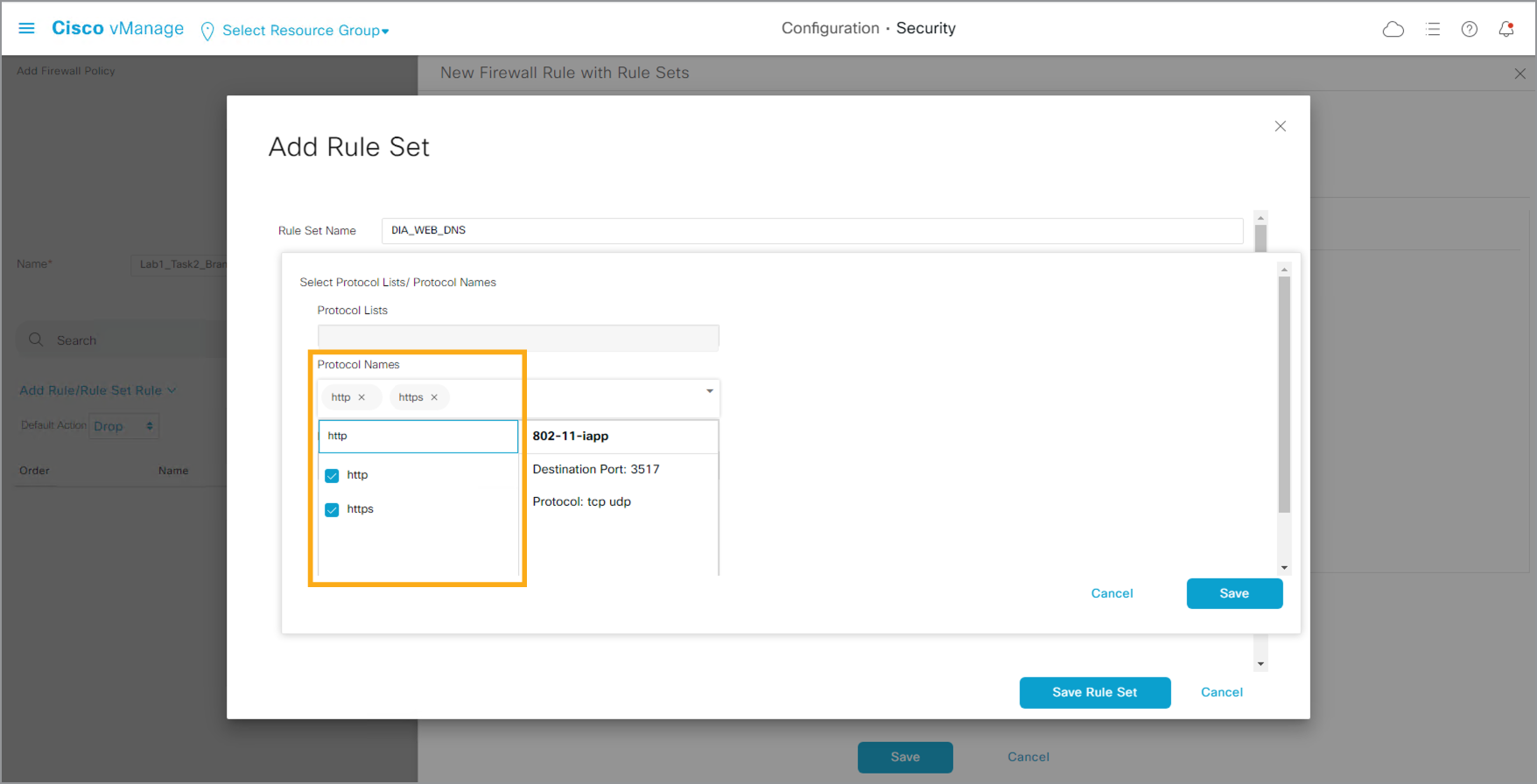The image size is (1537, 784).
Task: Uncheck the https checkbox
Action: (x=332, y=510)
